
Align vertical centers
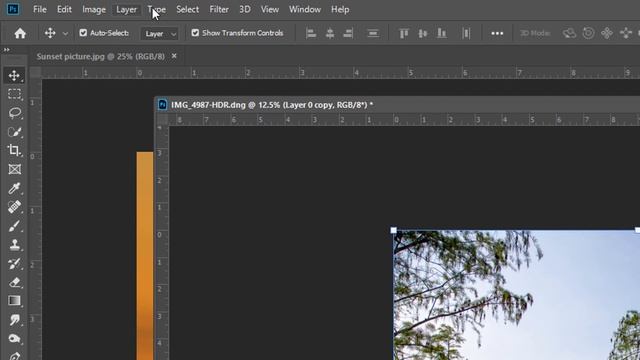tap(423, 33)
